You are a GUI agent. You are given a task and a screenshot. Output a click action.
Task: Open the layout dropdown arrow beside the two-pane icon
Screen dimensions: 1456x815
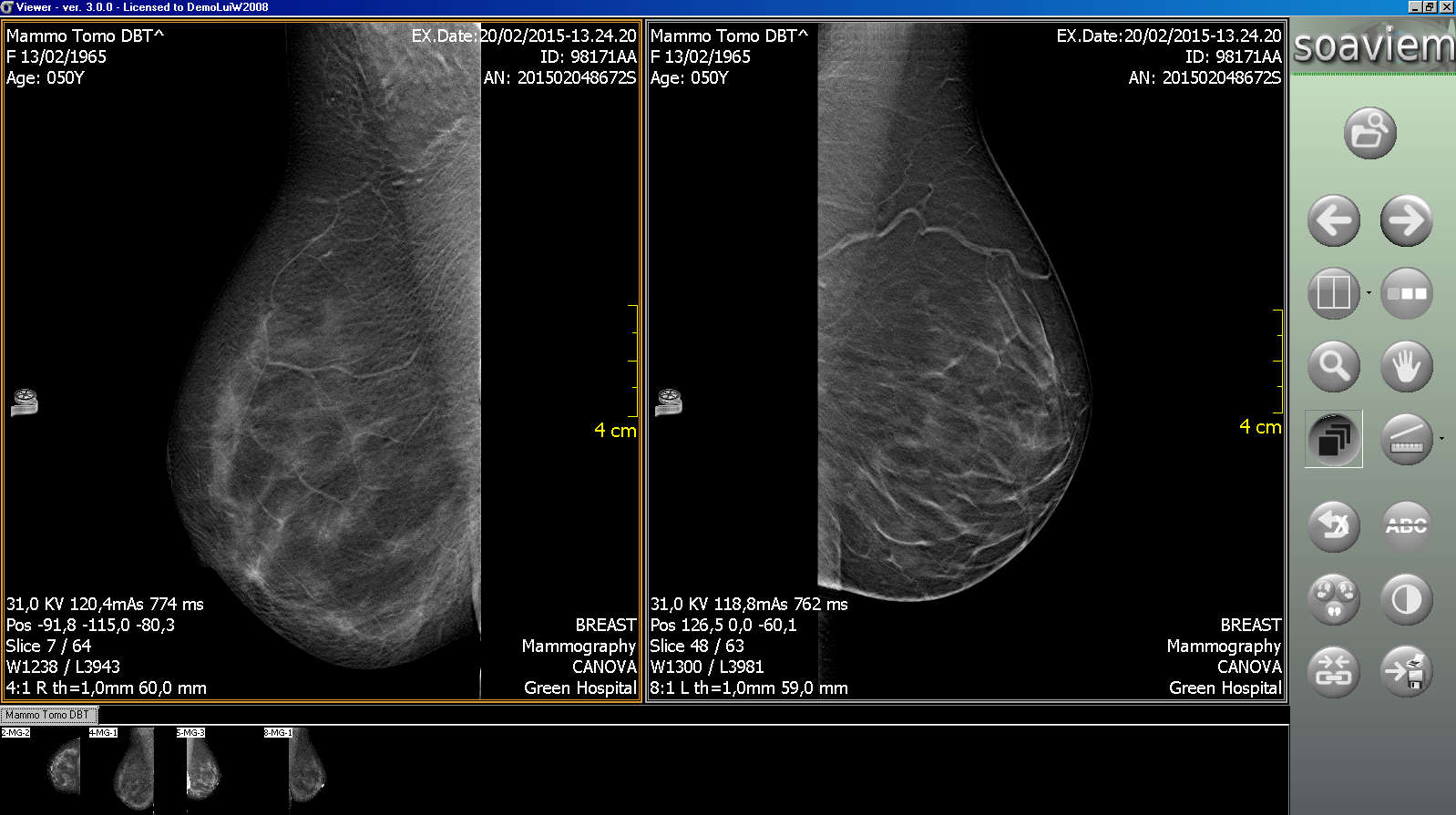point(1369,293)
